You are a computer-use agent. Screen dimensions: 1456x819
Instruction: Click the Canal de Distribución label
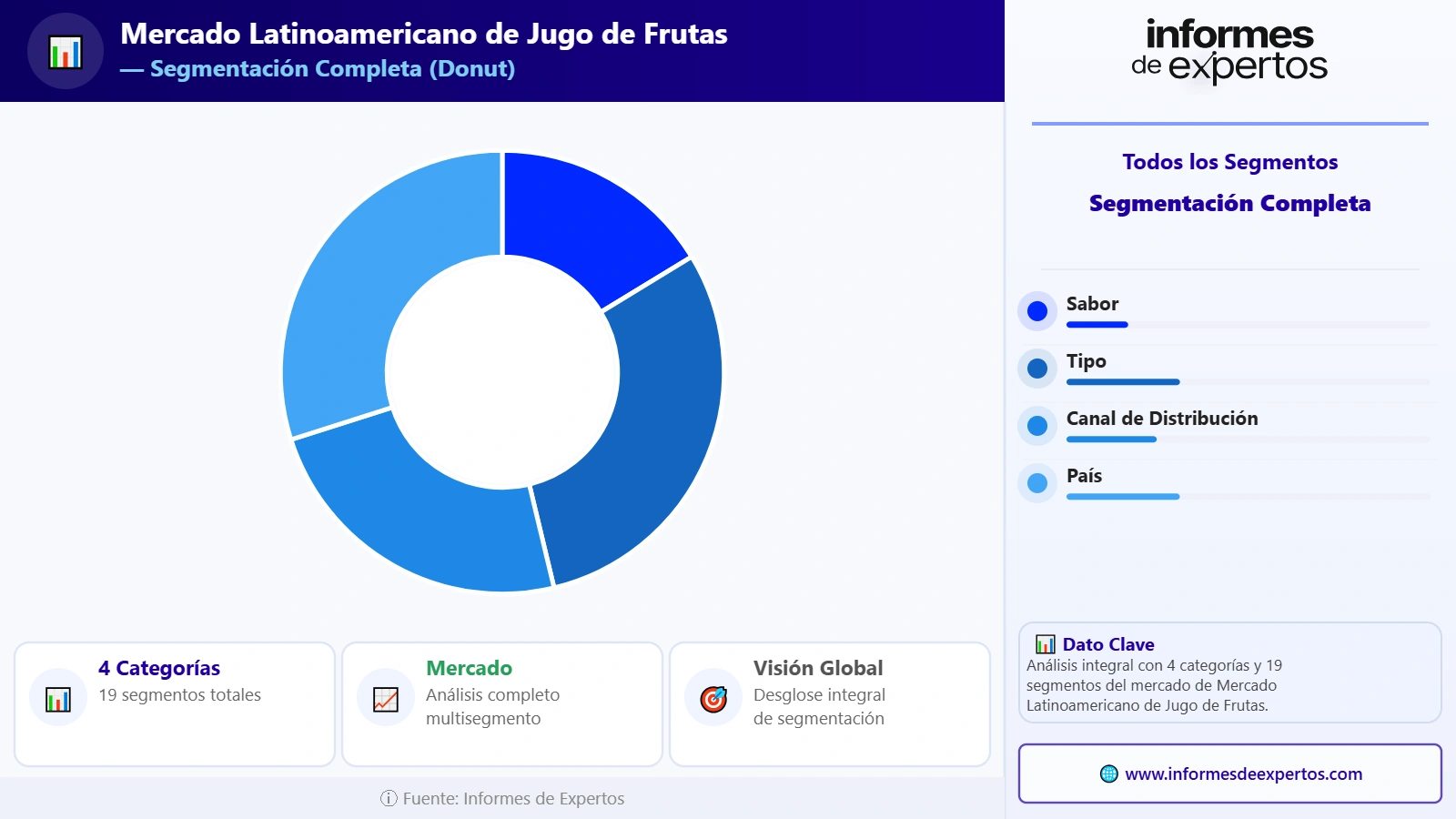point(1162,419)
